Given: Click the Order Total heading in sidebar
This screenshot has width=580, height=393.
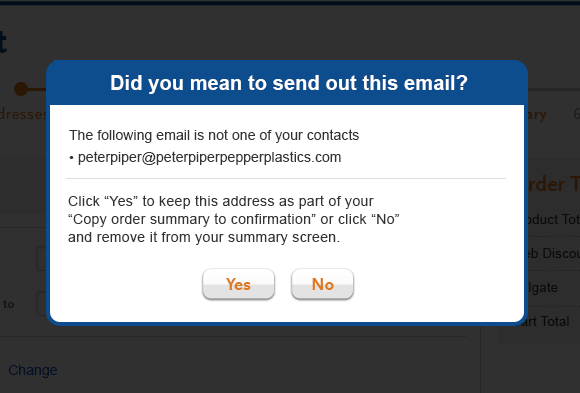Looking at the screenshot, I should click(x=552, y=184).
